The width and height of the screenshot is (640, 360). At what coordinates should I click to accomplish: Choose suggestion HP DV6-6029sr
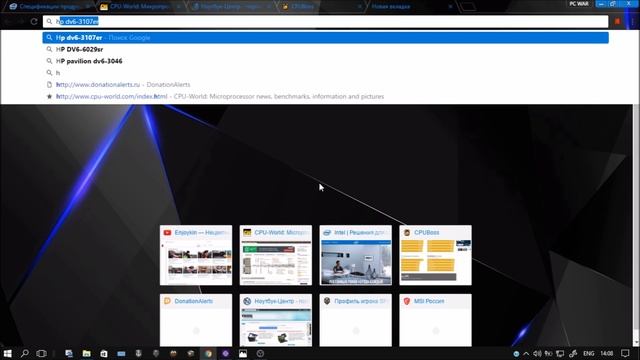point(325,49)
